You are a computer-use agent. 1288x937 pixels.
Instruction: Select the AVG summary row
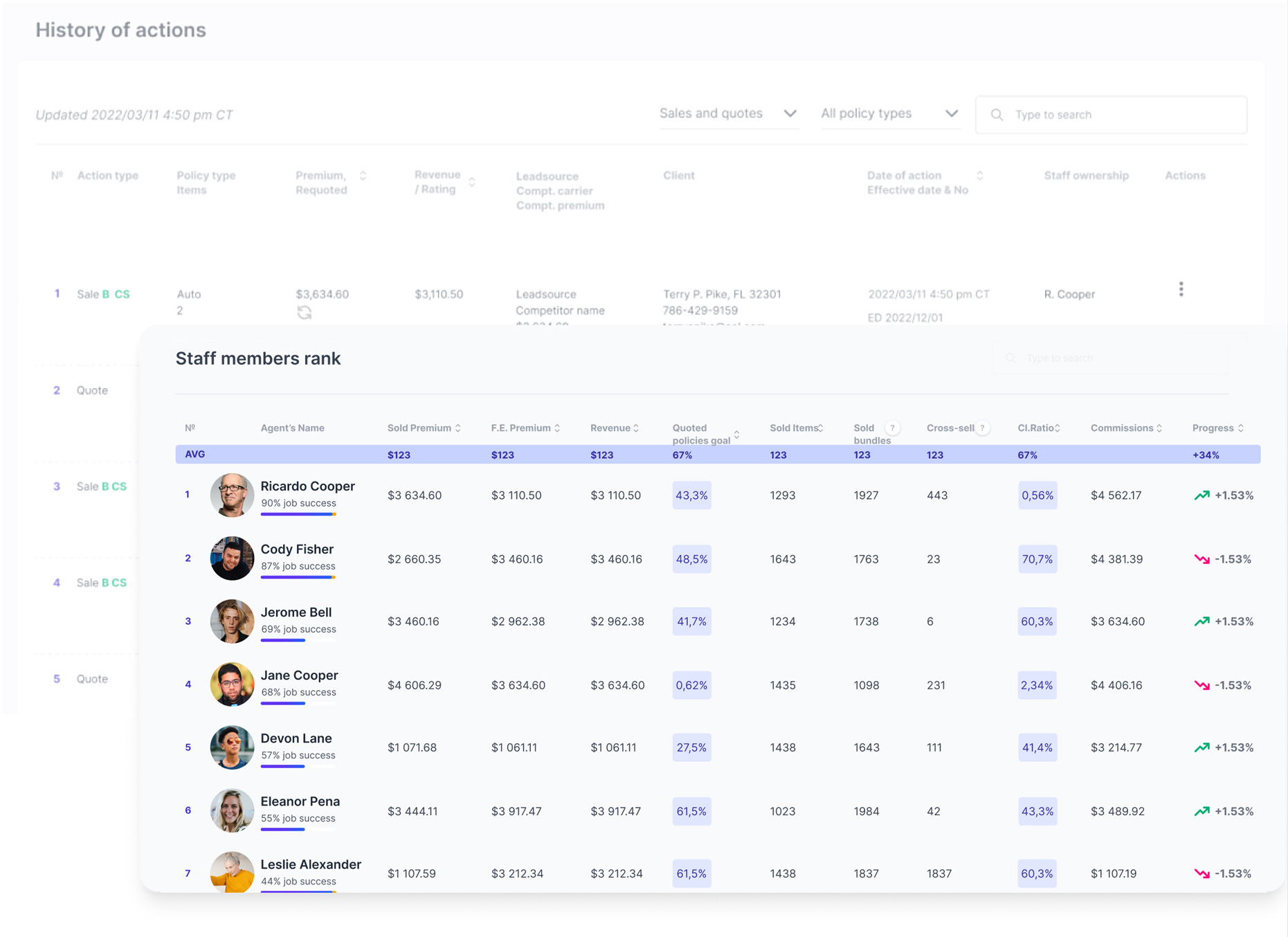coord(717,455)
